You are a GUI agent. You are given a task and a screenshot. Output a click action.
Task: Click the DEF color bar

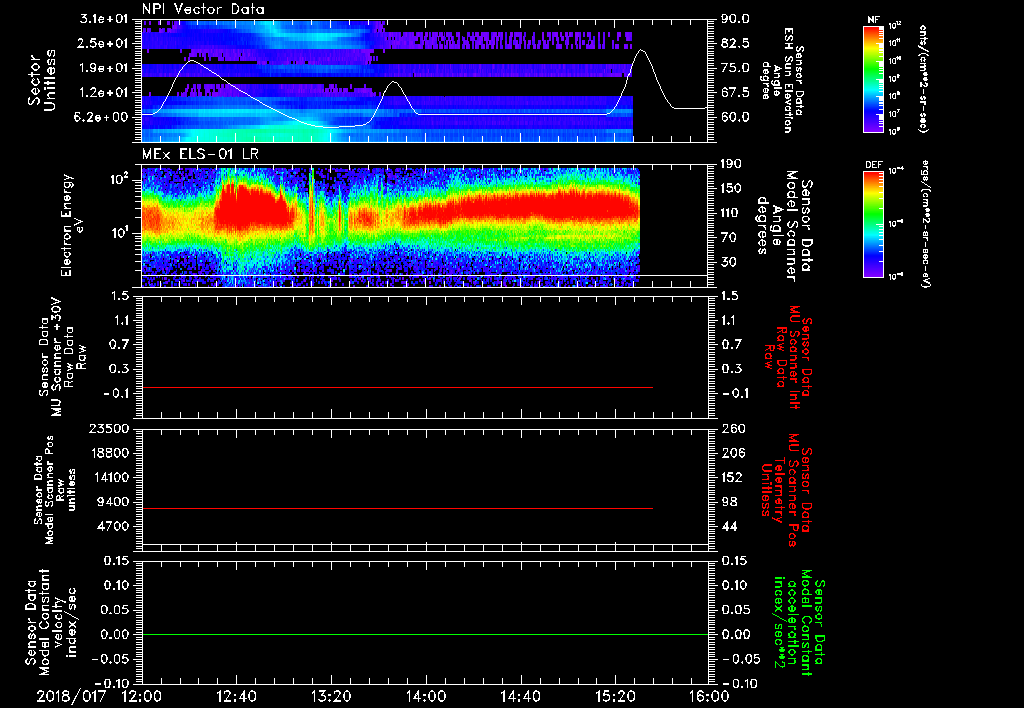click(x=874, y=224)
